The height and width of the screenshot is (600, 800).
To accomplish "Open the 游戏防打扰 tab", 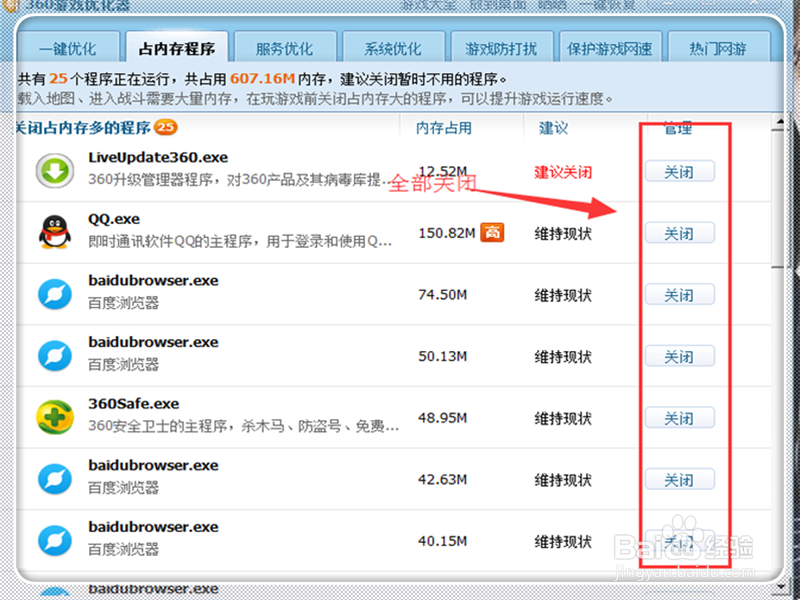I will tap(501, 49).
